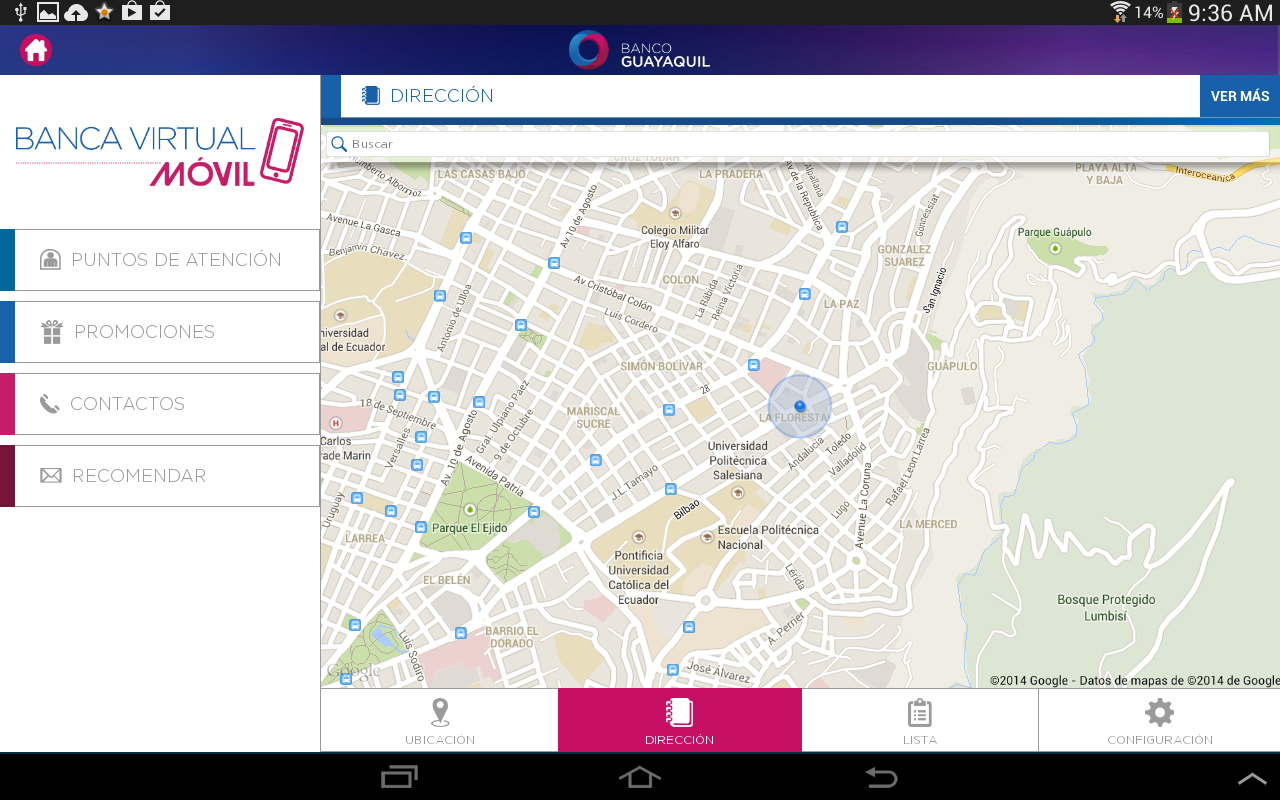Tap the "LARREA" map label
Screen dimensions: 1280x800
click(365, 538)
